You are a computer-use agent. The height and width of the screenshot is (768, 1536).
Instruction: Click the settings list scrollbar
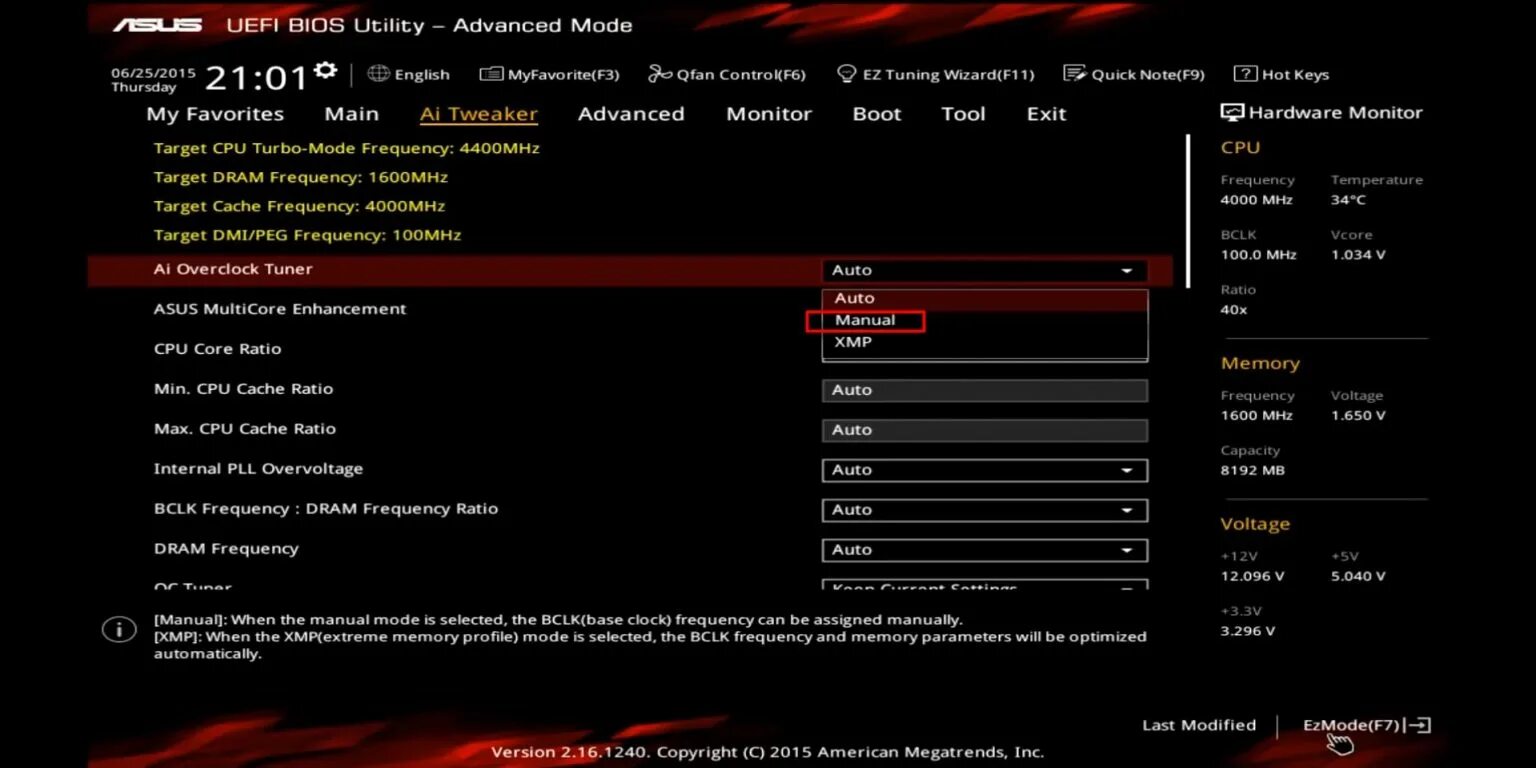pos(1188,211)
